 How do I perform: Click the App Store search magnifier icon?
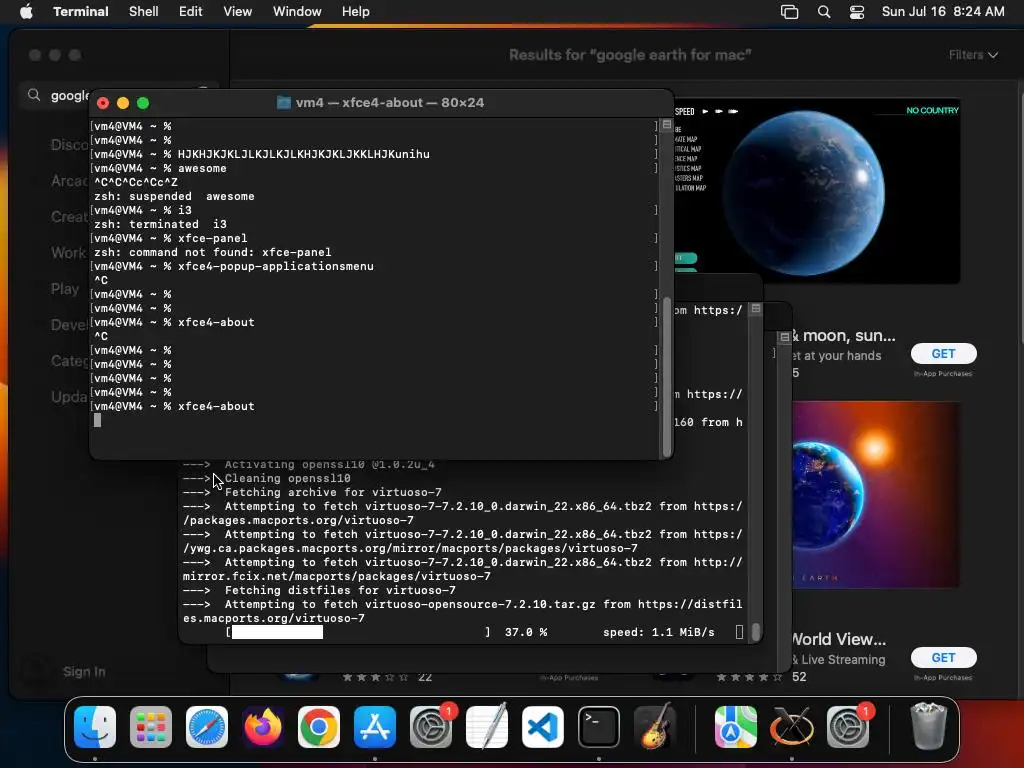point(34,95)
